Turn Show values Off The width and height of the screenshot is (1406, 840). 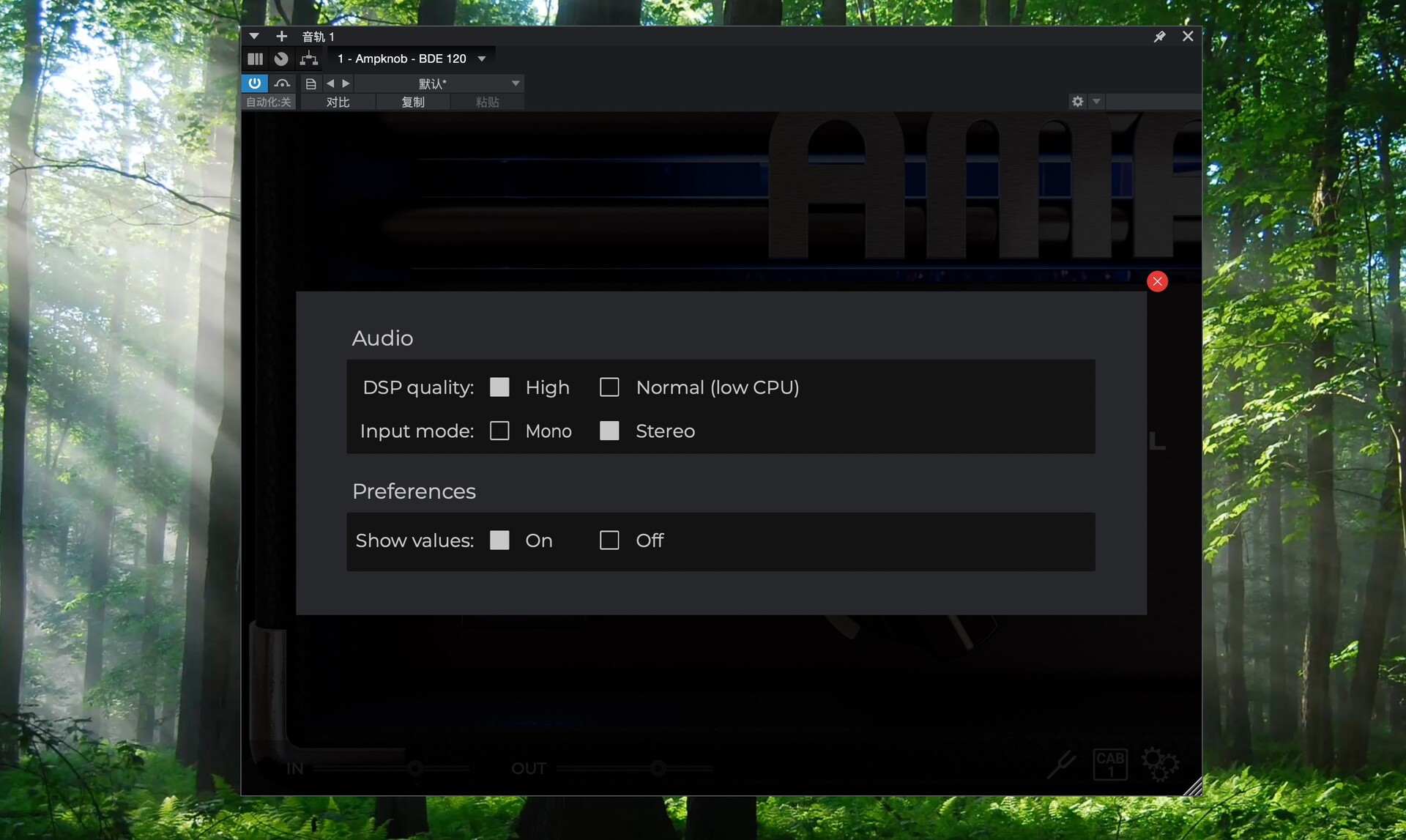click(x=609, y=540)
